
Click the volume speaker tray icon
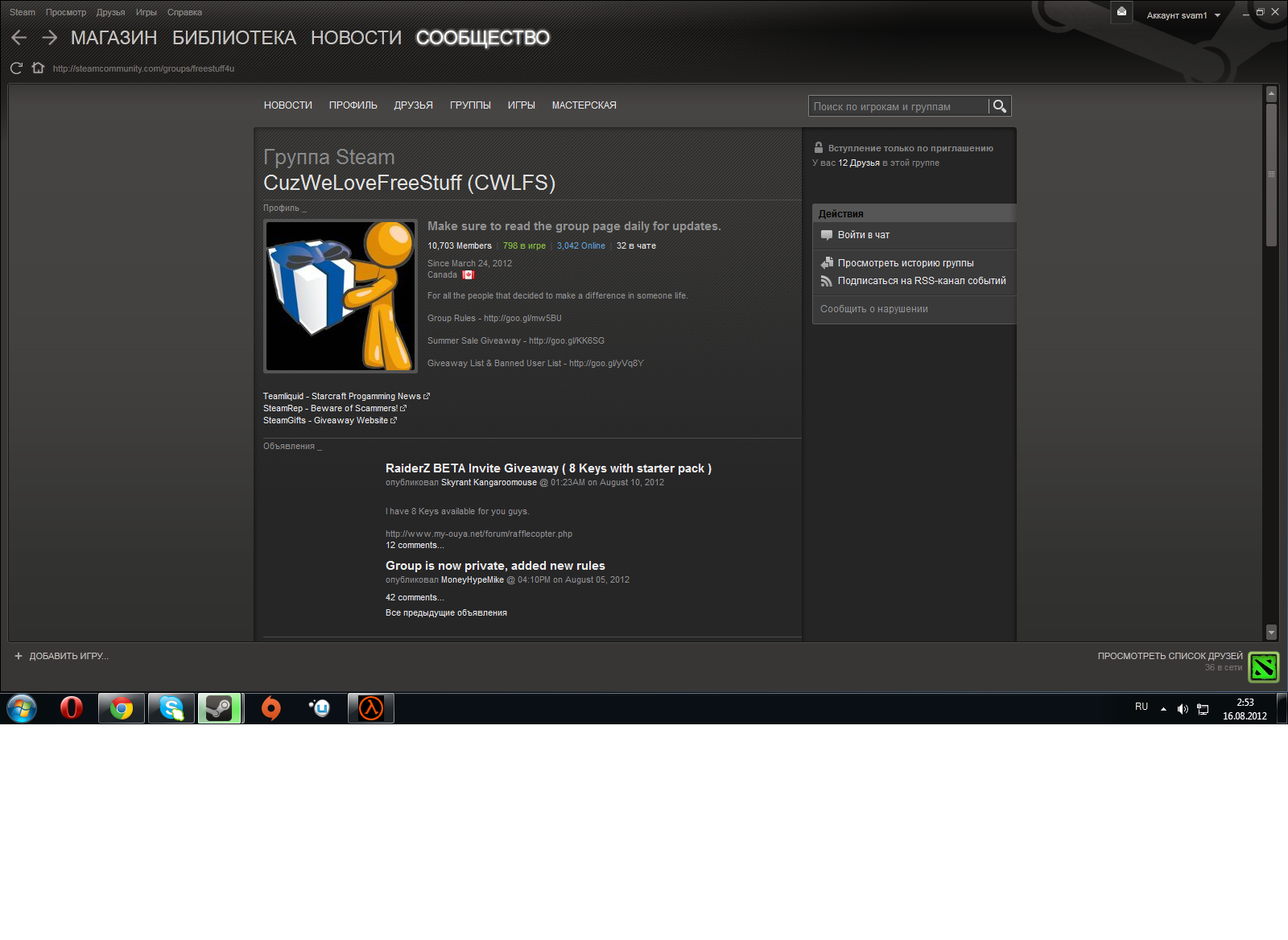point(1183,709)
